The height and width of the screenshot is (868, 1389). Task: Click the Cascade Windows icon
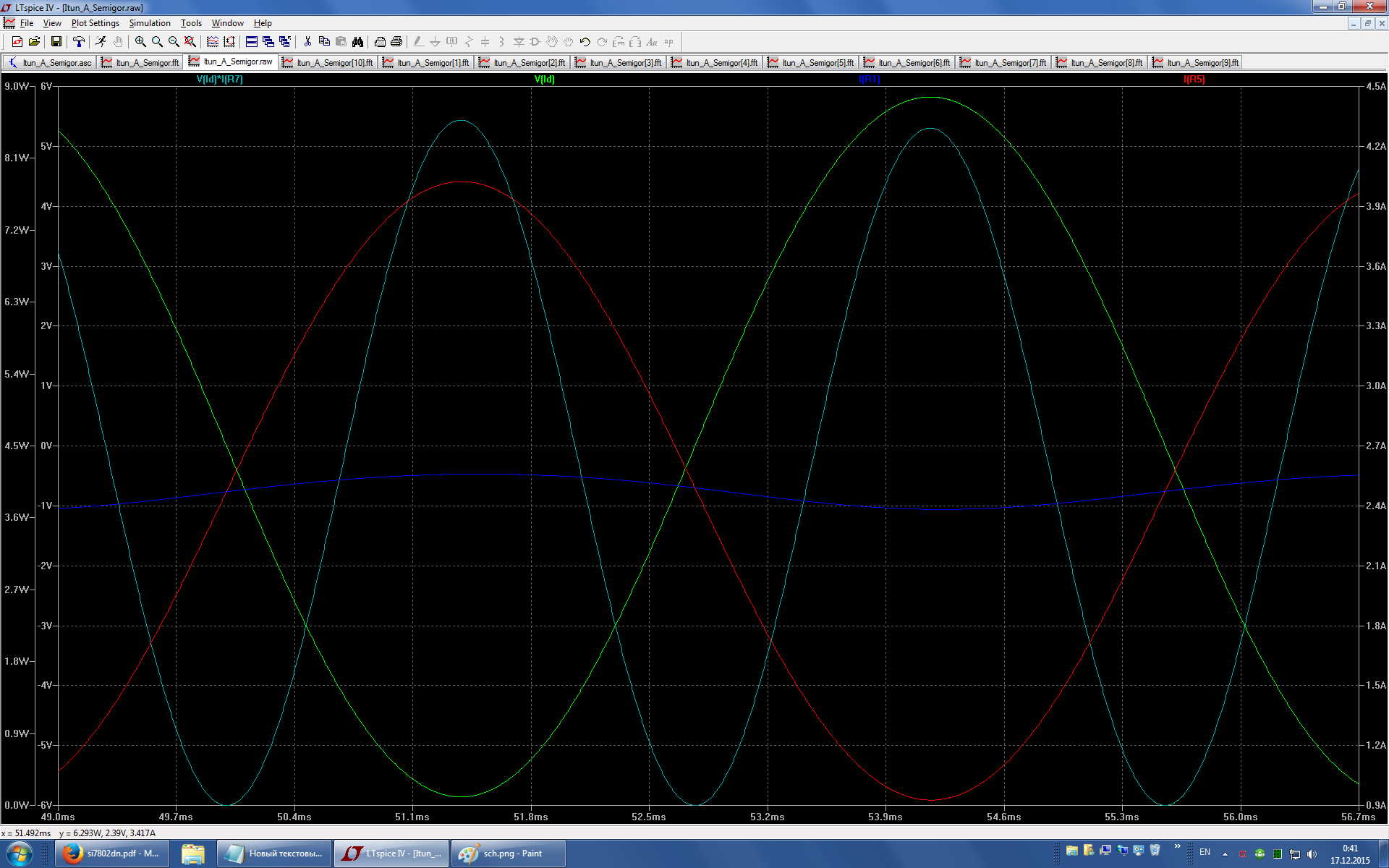[x=268, y=42]
